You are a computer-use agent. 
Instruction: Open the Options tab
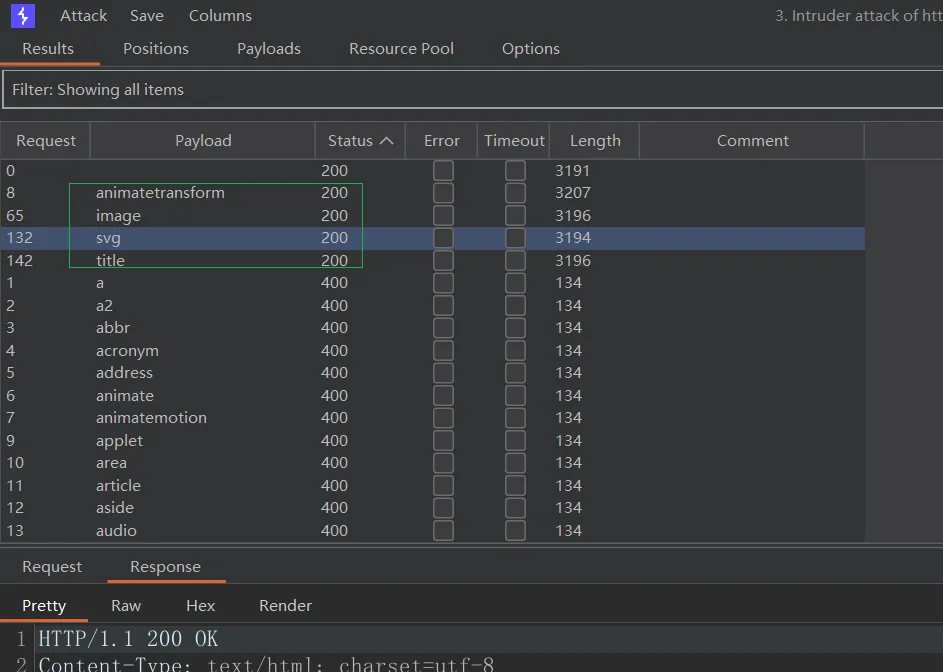pyautogui.click(x=530, y=49)
